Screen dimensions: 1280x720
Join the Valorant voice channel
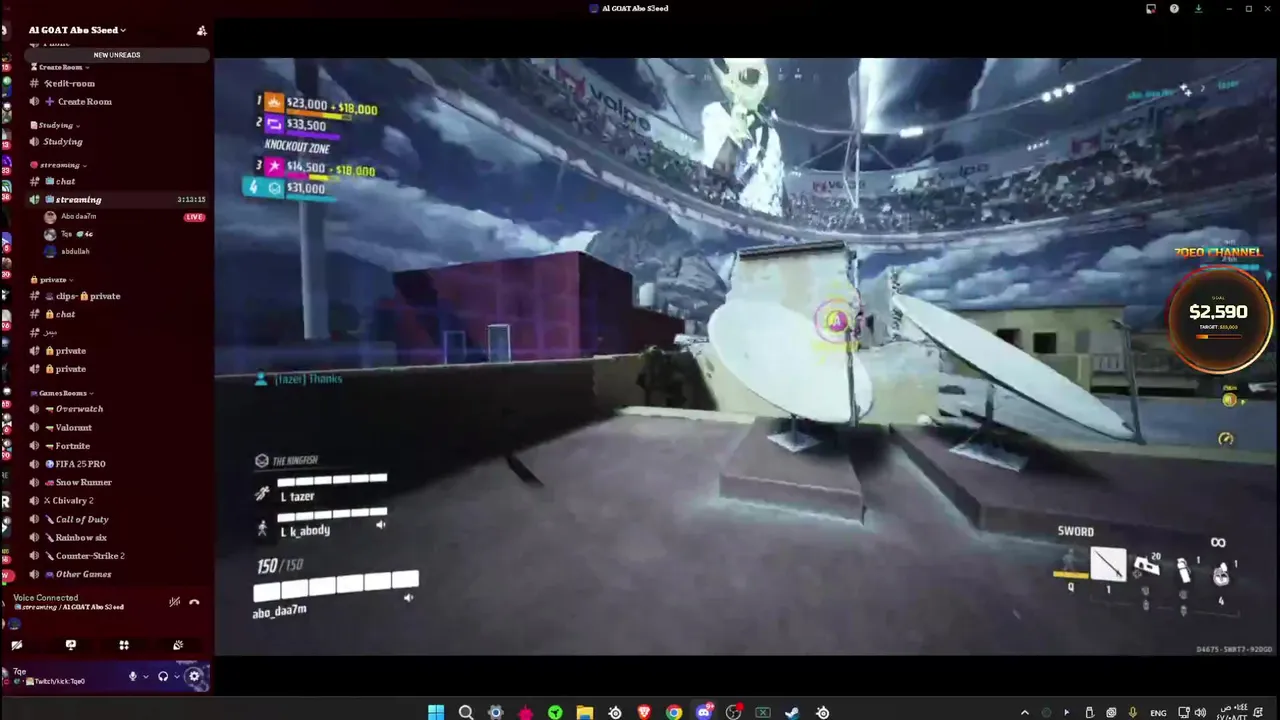click(x=117, y=428)
